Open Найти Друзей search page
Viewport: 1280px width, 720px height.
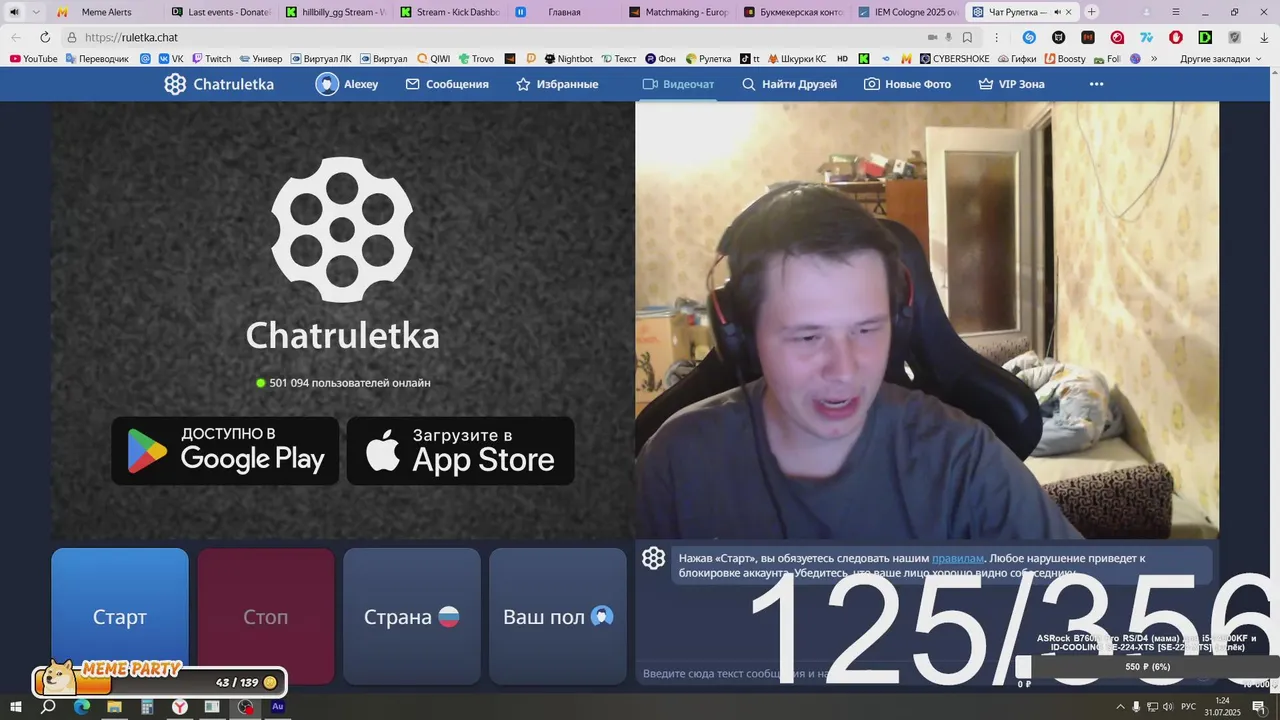click(x=789, y=84)
